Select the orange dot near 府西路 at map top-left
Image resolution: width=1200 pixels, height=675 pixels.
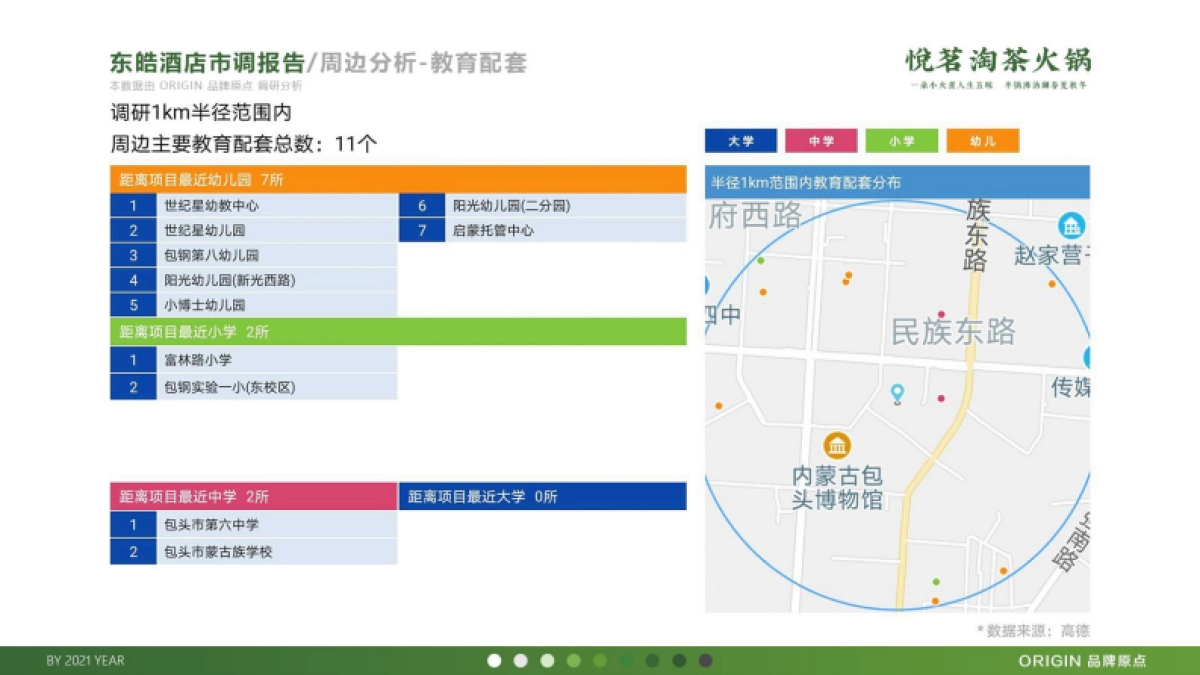[x=762, y=291]
